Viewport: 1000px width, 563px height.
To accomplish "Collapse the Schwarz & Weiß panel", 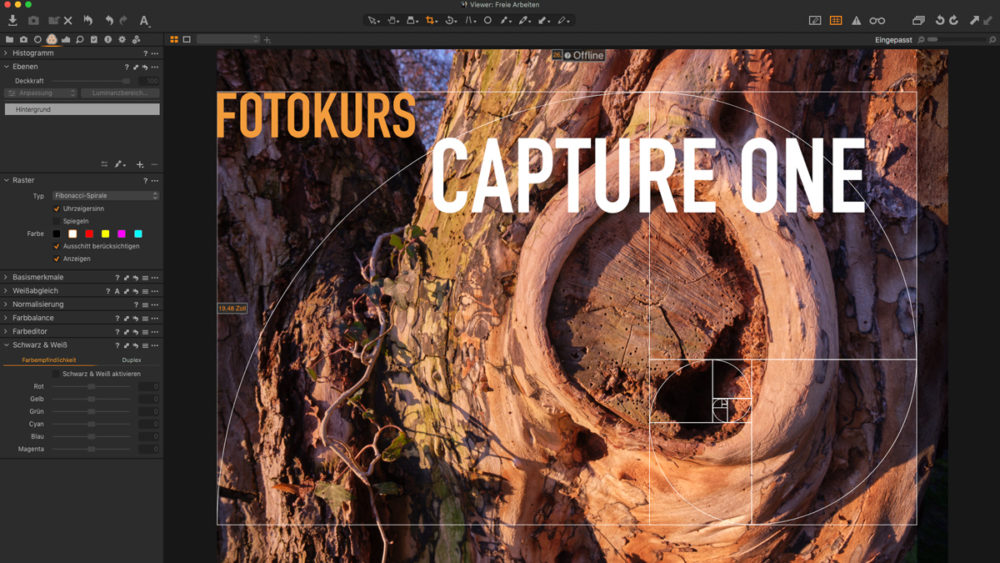I will (6, 345).
